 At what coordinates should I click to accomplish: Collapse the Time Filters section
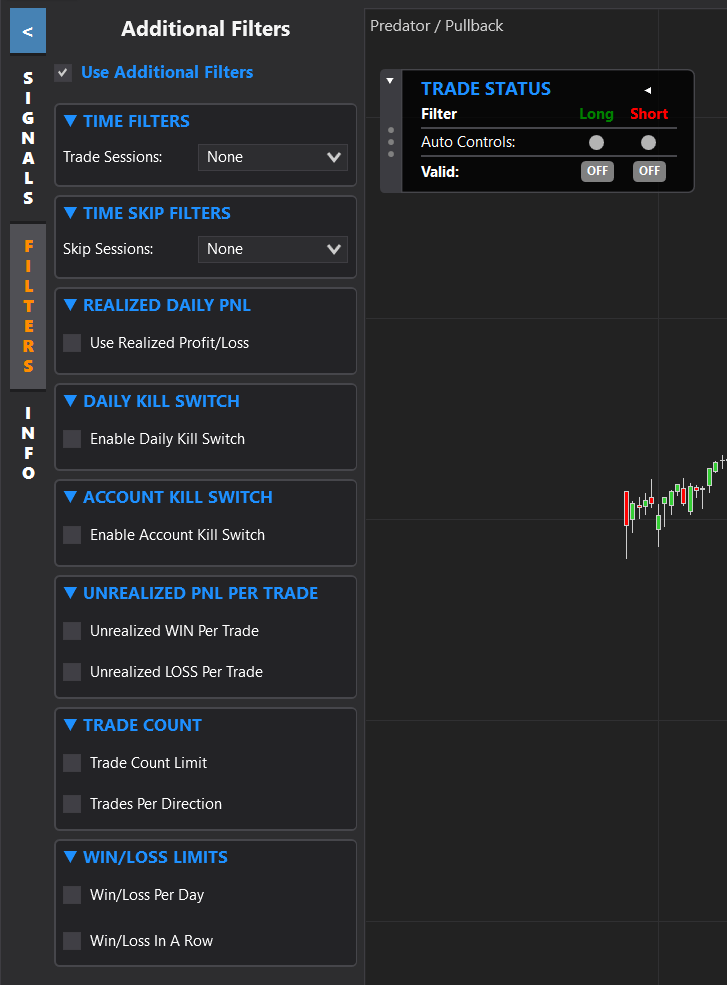[x=70, y=121]
